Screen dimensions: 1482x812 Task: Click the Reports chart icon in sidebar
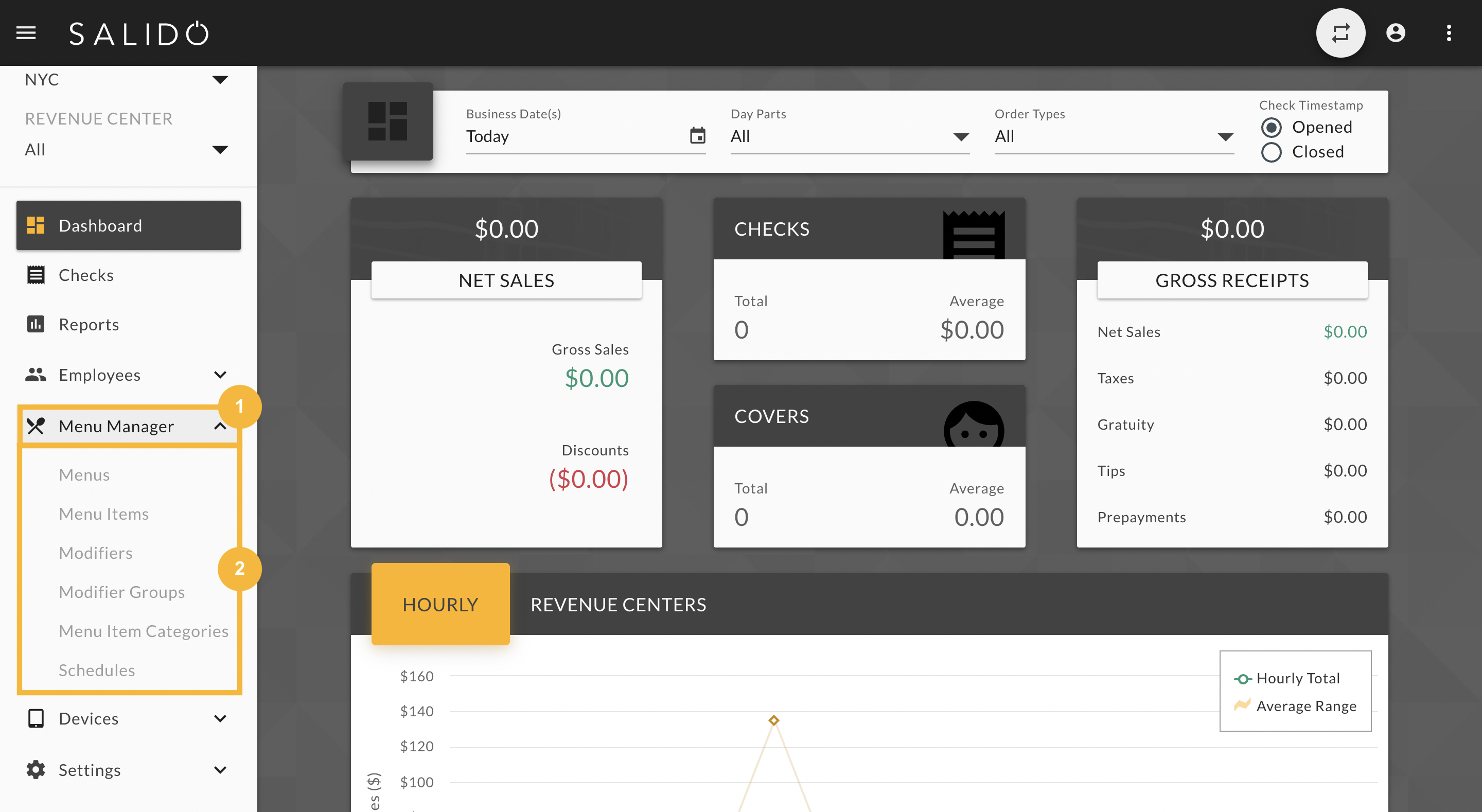click(x=36, y=325)
